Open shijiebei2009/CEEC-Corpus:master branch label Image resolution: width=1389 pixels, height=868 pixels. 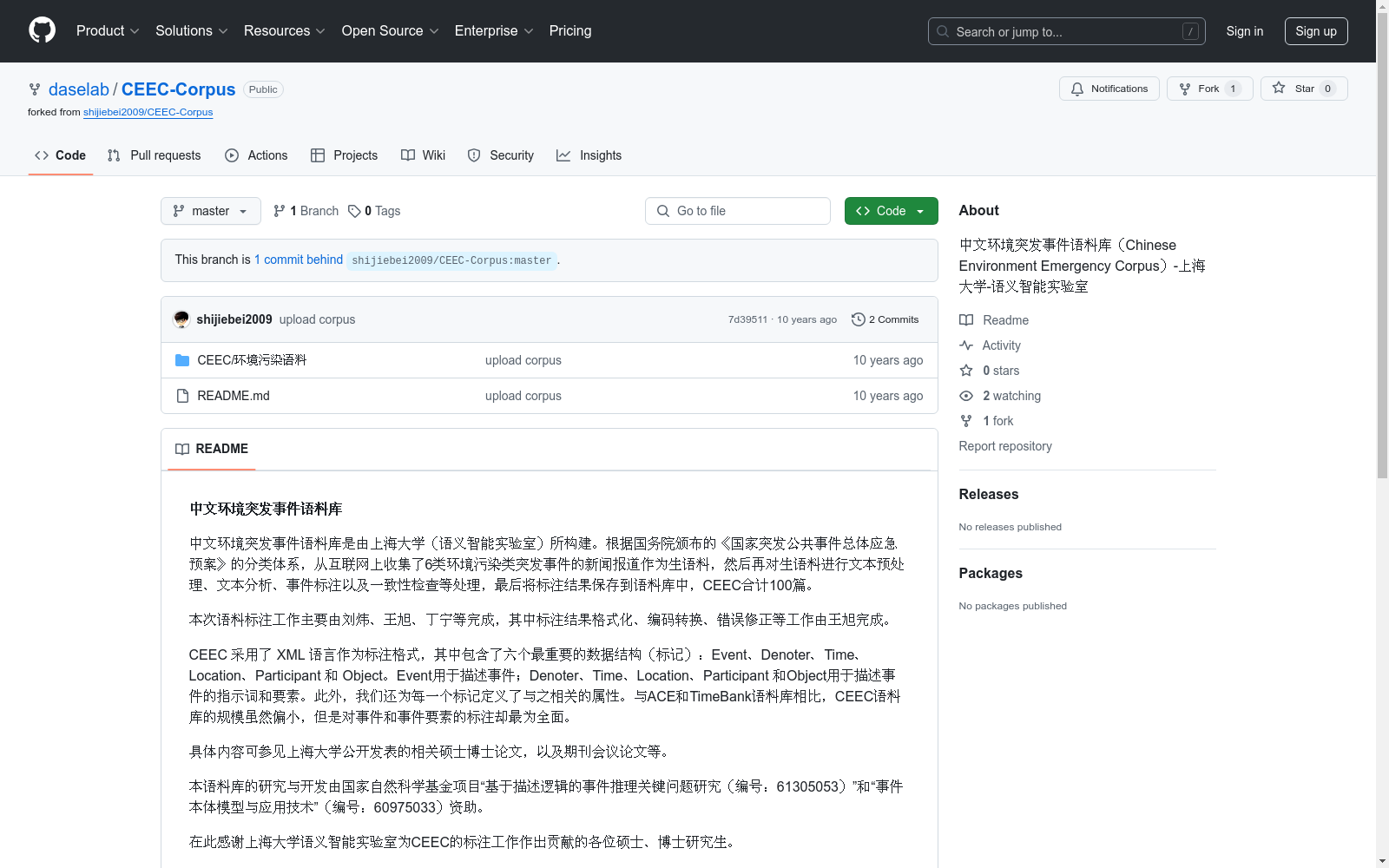451,260
